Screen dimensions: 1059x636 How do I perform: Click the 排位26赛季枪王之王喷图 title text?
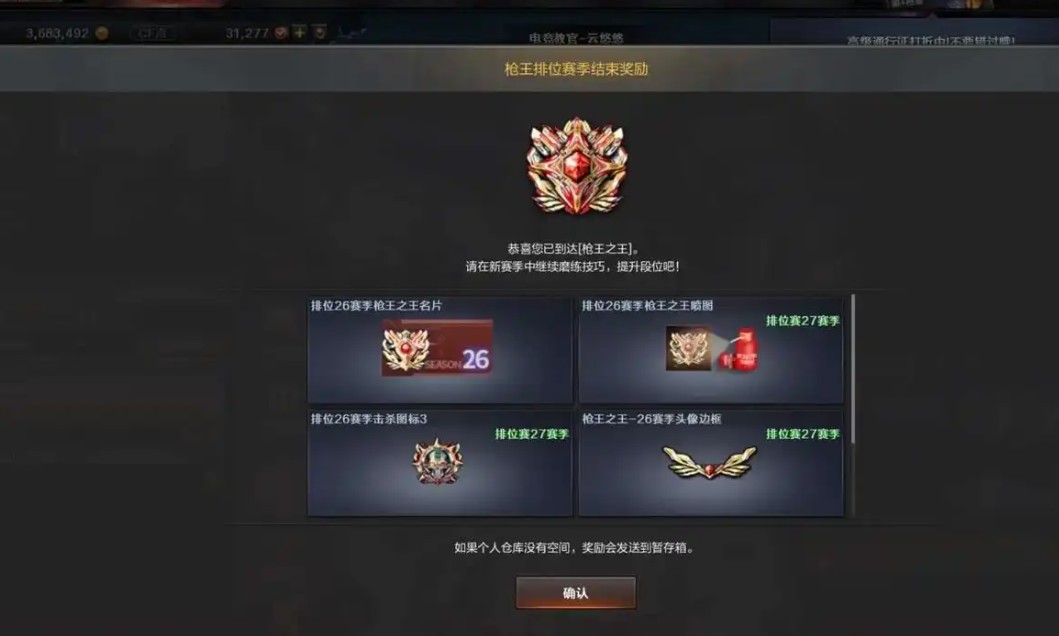[x=647, y=305]
